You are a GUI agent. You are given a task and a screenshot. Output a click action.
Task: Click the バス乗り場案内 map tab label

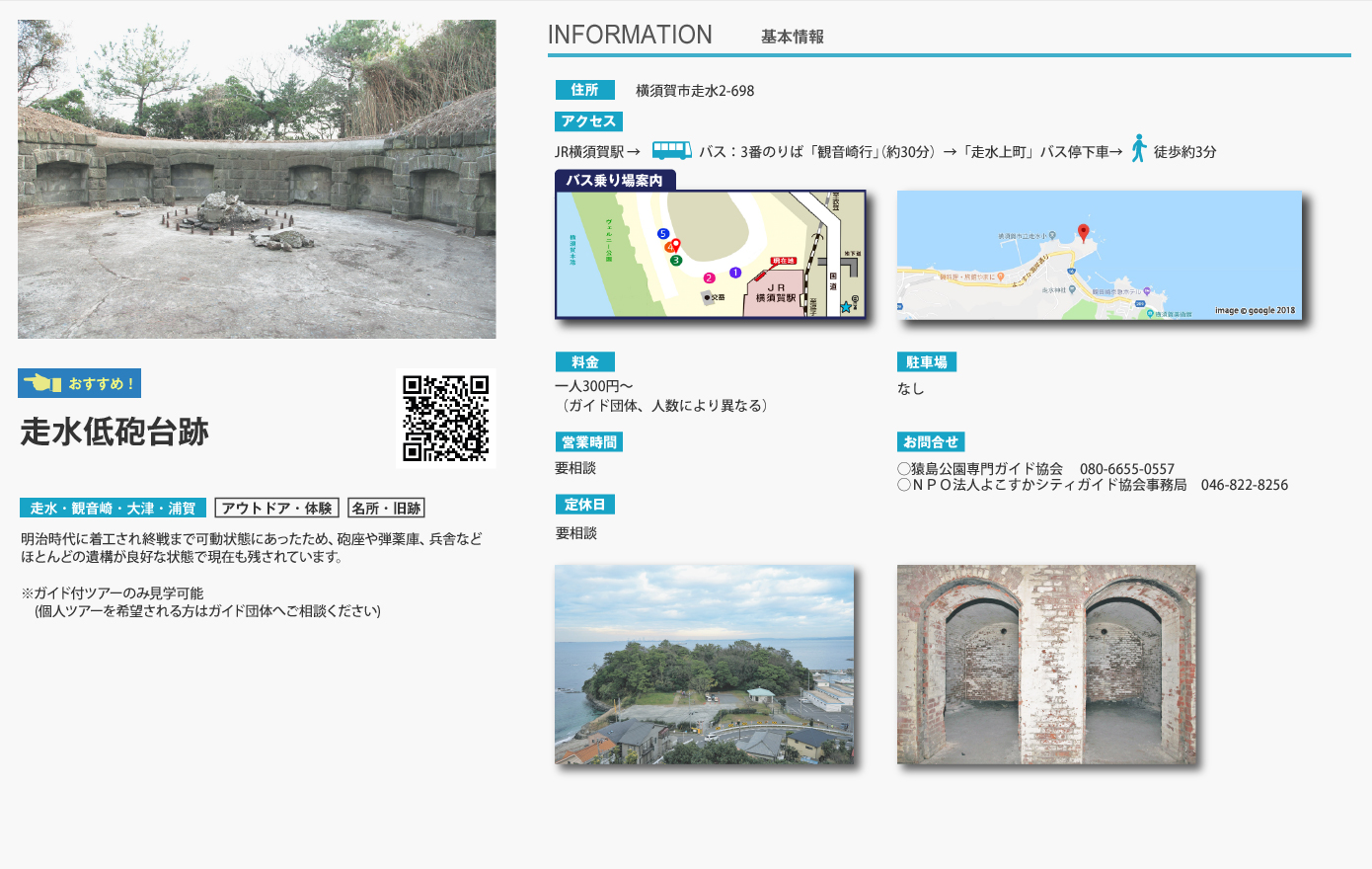click(x=615, y=181)
